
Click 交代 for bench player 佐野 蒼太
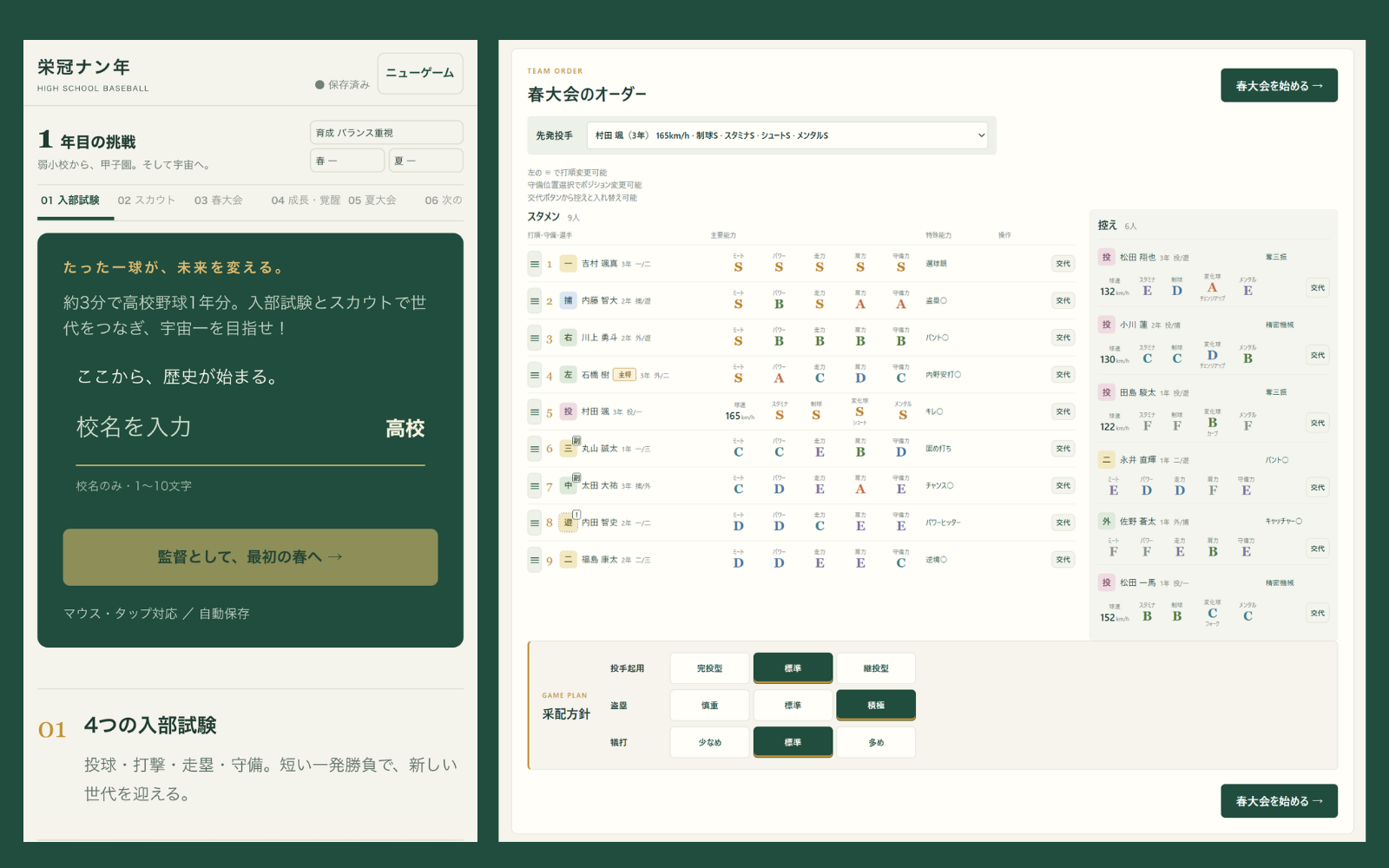pyautogui.click(x=1318, y=549)
